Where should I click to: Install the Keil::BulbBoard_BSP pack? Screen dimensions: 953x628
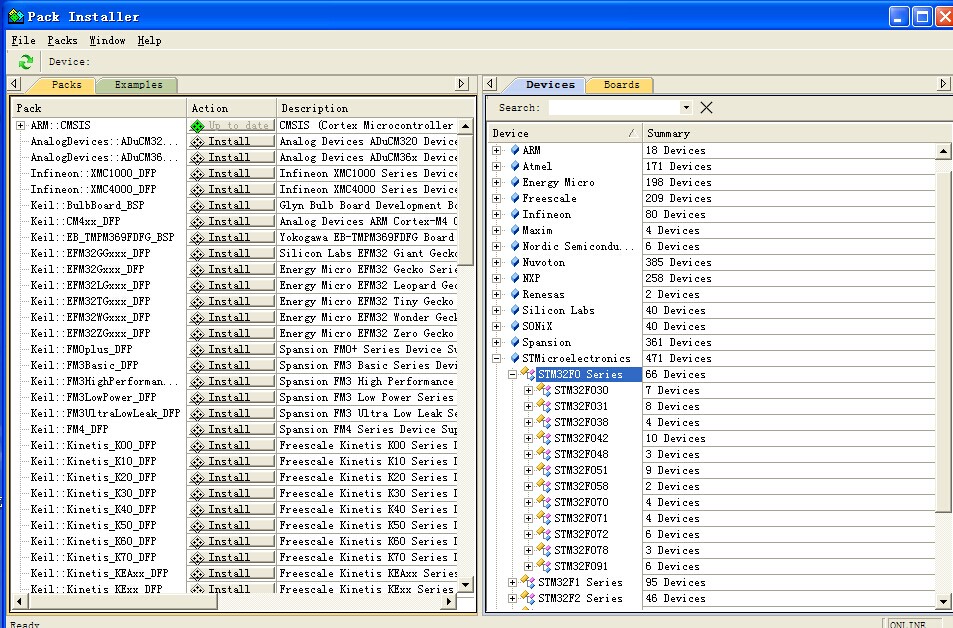(x=232, y=205)
